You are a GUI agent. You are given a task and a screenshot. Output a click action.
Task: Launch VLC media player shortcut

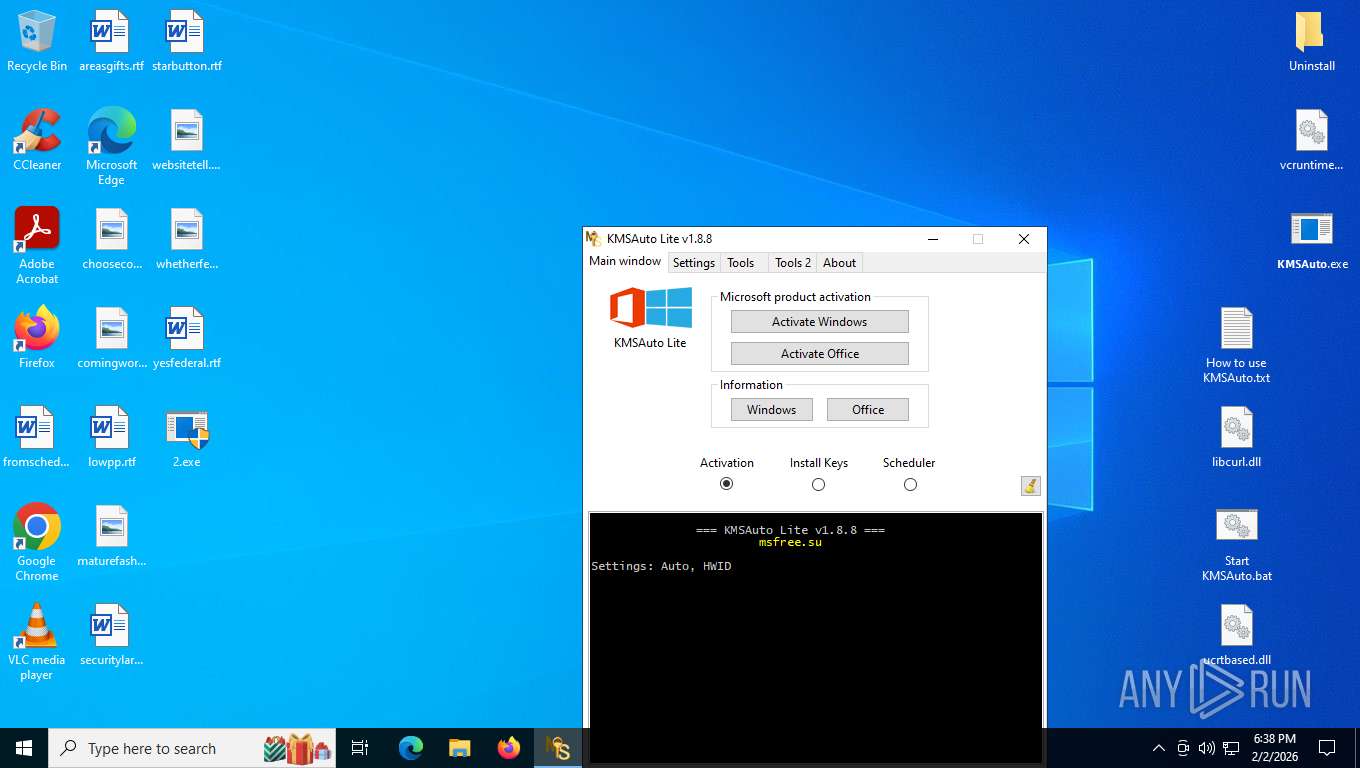[x=37, y=642]
